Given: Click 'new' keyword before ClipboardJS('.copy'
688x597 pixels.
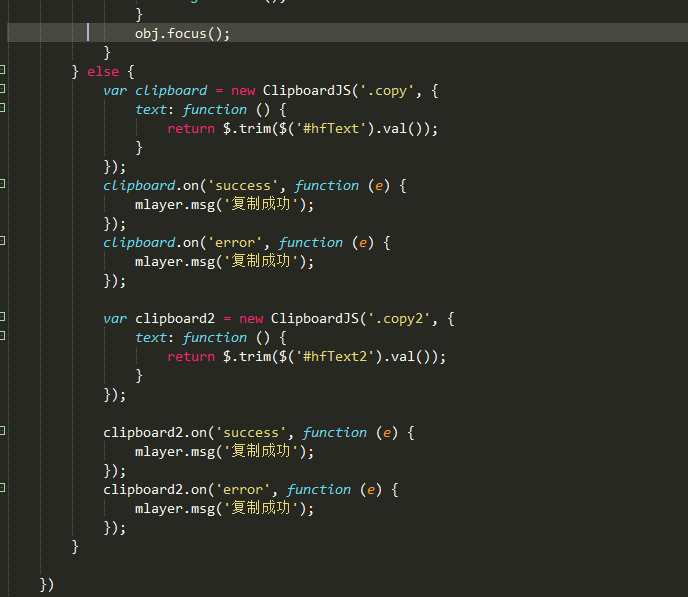Looking at the screenshot, I should [x=243, y=91].
